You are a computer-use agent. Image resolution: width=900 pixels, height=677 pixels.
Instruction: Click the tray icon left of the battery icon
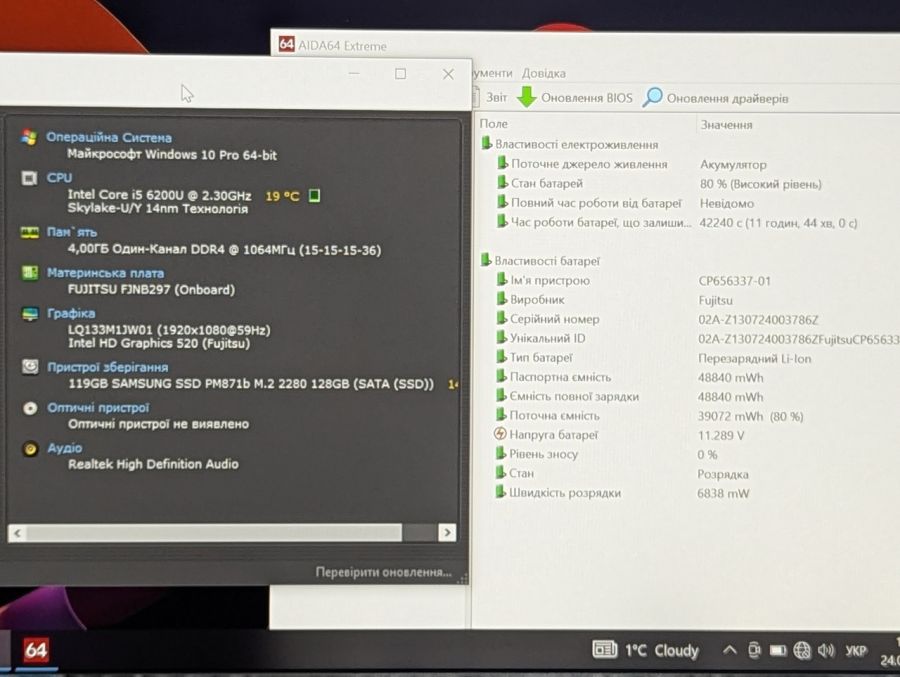click(754, 650)
